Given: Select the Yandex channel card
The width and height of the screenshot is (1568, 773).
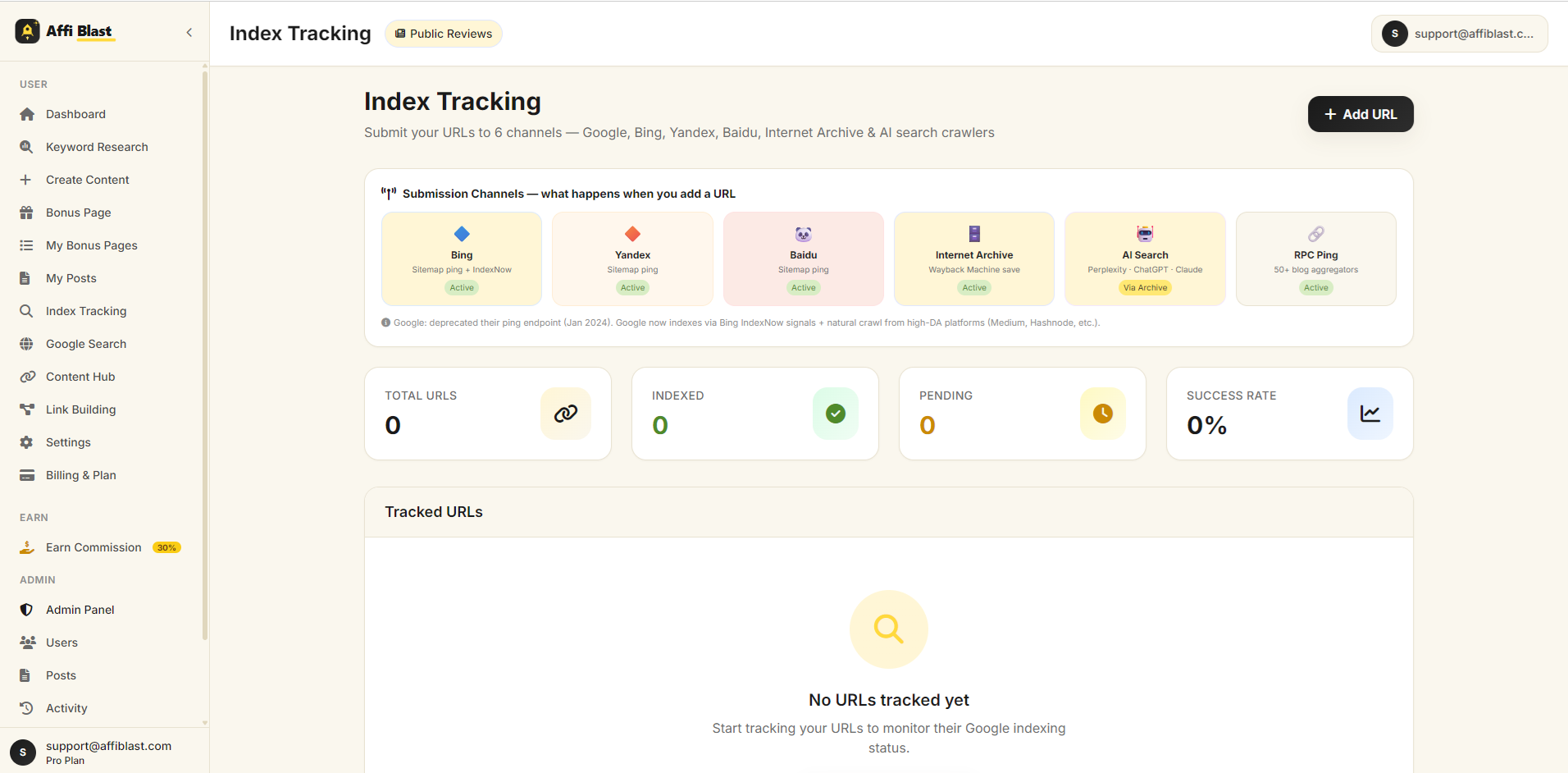Looking at the screenshot, I should (633, 258).
